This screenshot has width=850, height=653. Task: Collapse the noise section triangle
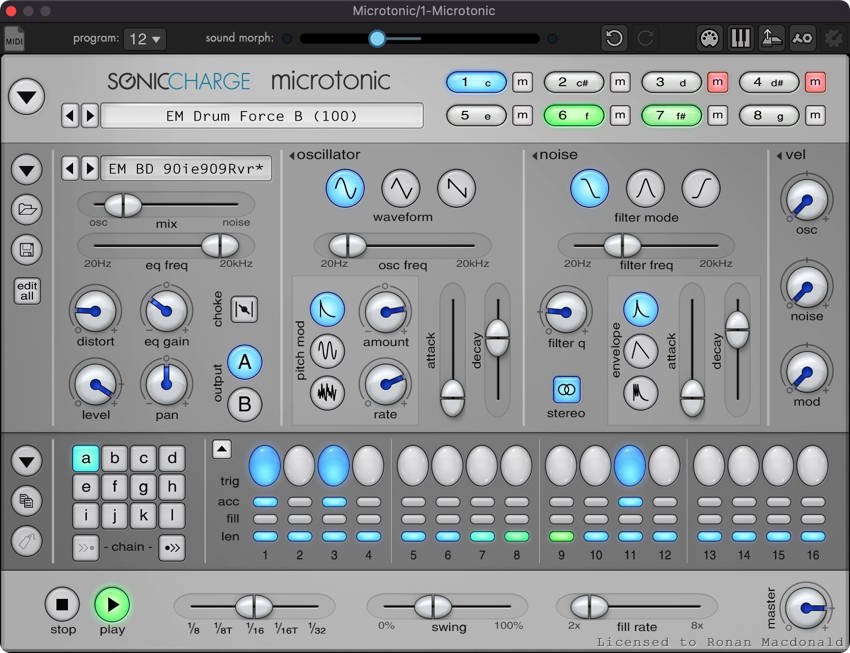pyautogui.click(x=535, y=156)
